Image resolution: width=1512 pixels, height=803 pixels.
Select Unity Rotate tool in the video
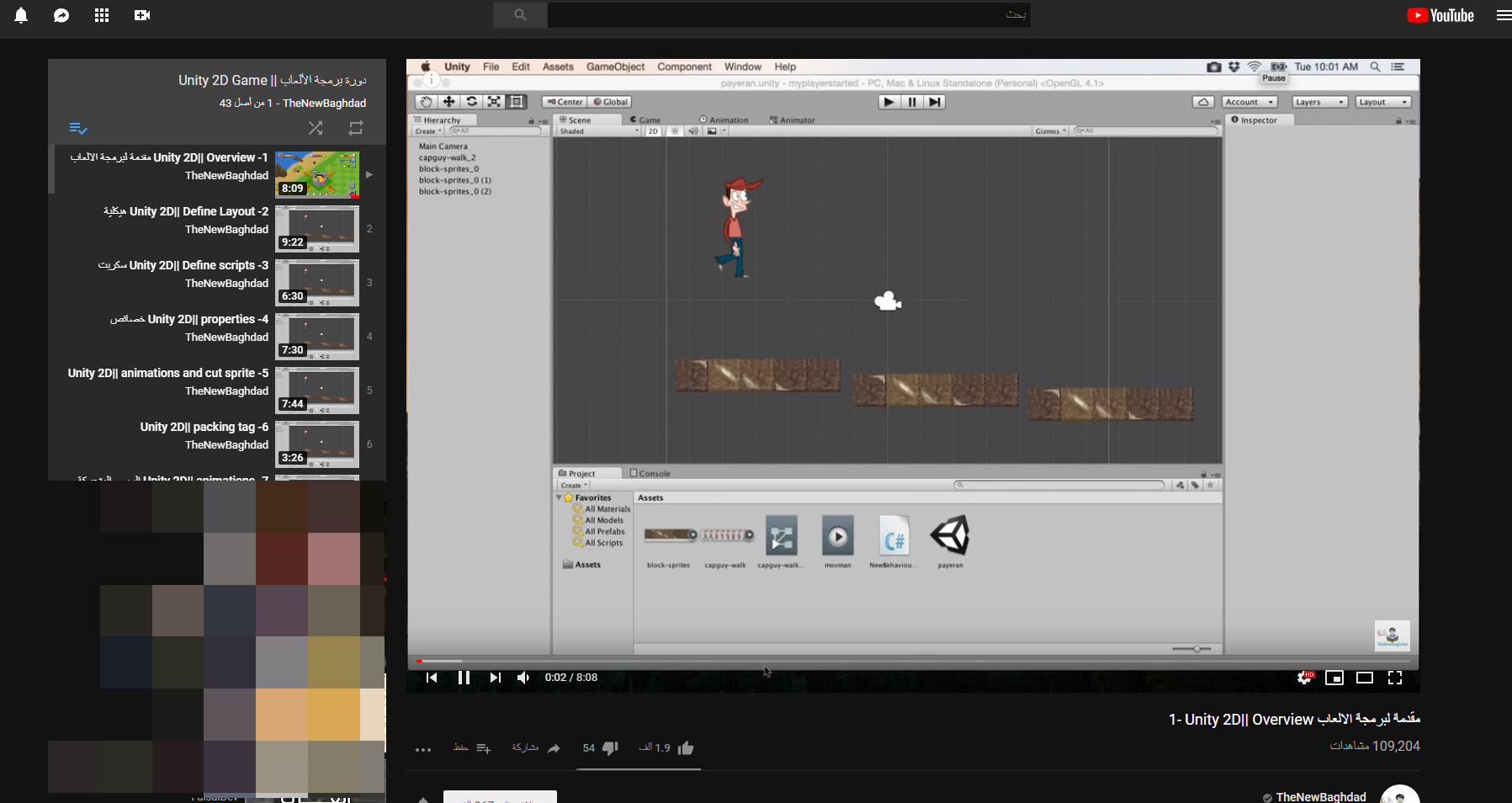[x=472, y=102]
